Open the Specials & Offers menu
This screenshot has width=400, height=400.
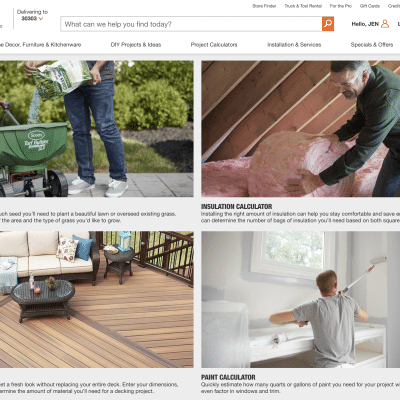372,45
